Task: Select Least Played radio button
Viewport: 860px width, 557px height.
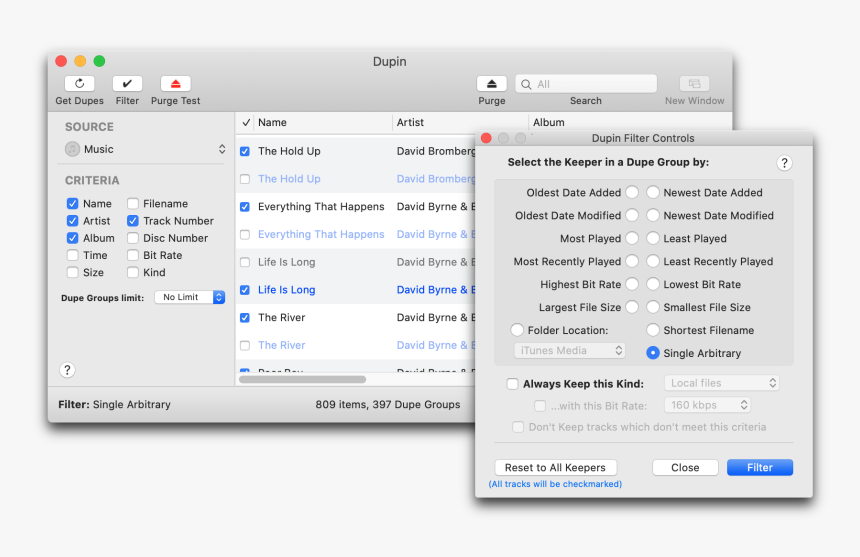Action: tap(653, 238)
